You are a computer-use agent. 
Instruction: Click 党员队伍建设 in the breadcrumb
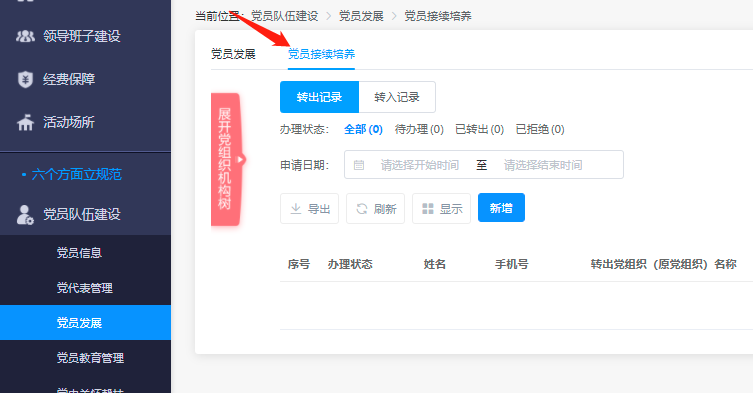[x=284, y=16]
